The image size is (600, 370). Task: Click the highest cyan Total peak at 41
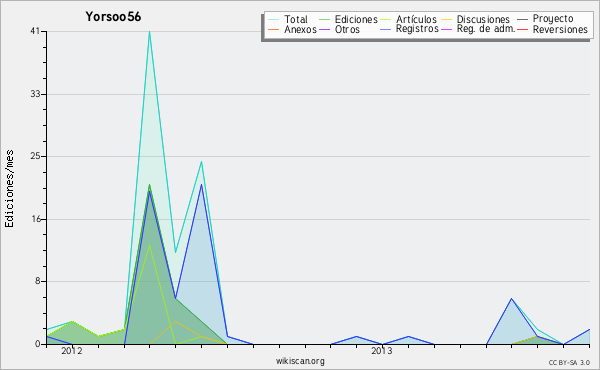click(149, 32)
